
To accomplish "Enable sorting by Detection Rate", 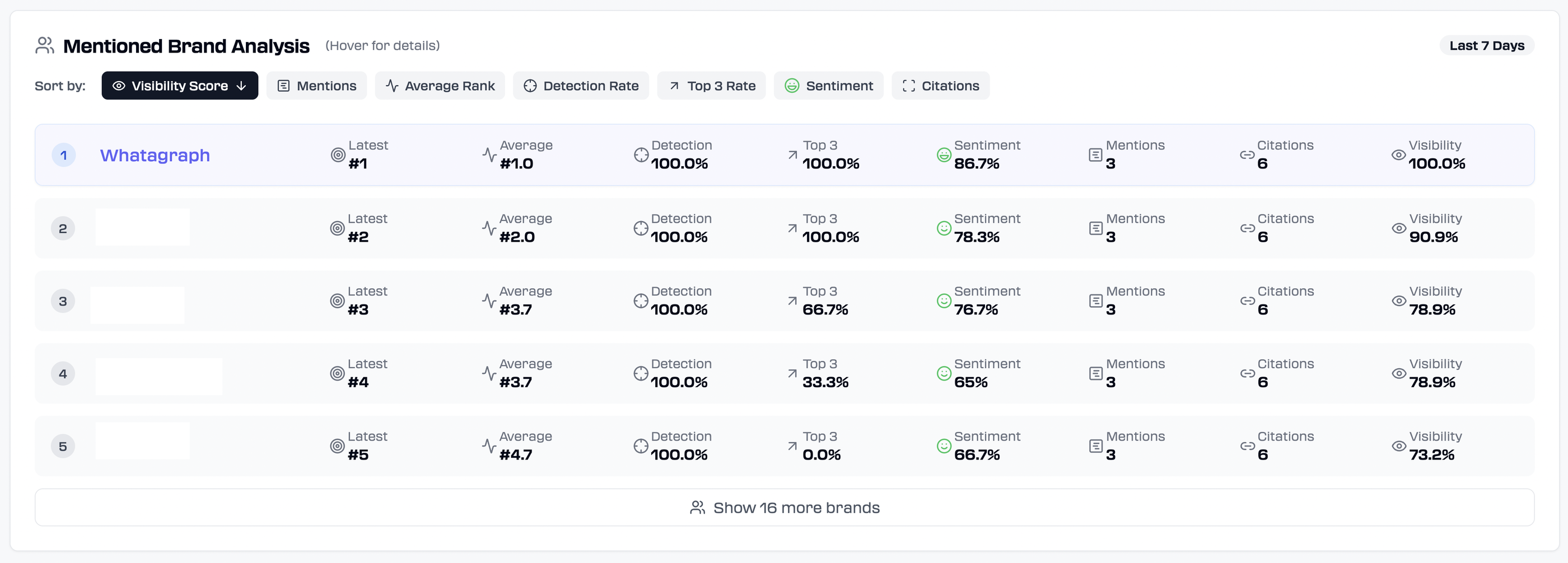I will 581,86.
